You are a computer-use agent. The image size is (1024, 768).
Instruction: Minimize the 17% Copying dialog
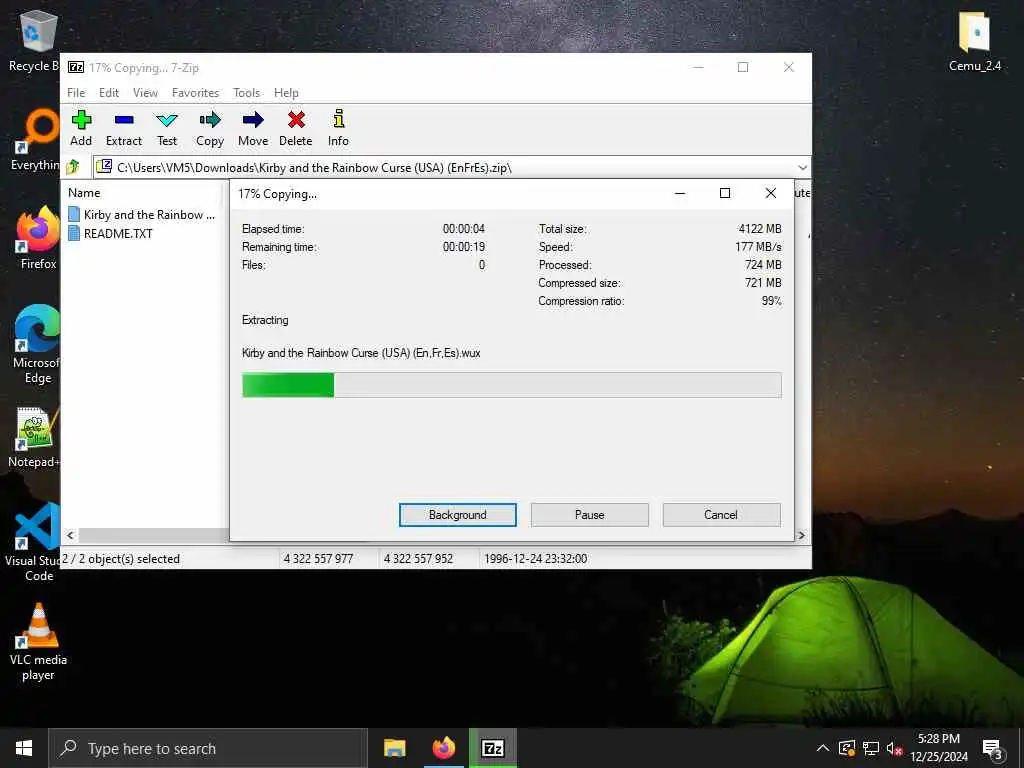[x=679, y=193]
